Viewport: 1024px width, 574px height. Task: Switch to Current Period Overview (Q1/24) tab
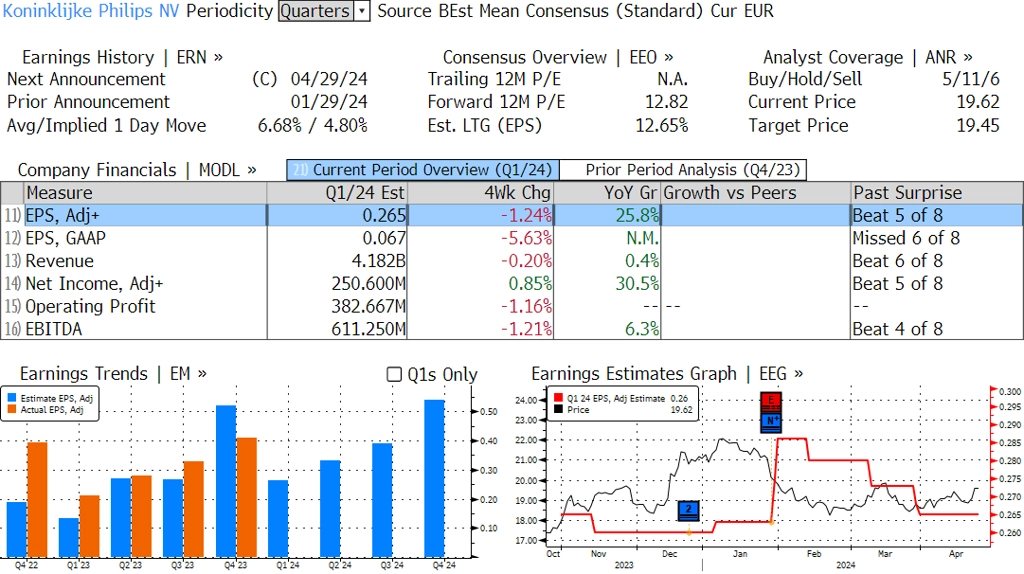[x=423, y=170]
